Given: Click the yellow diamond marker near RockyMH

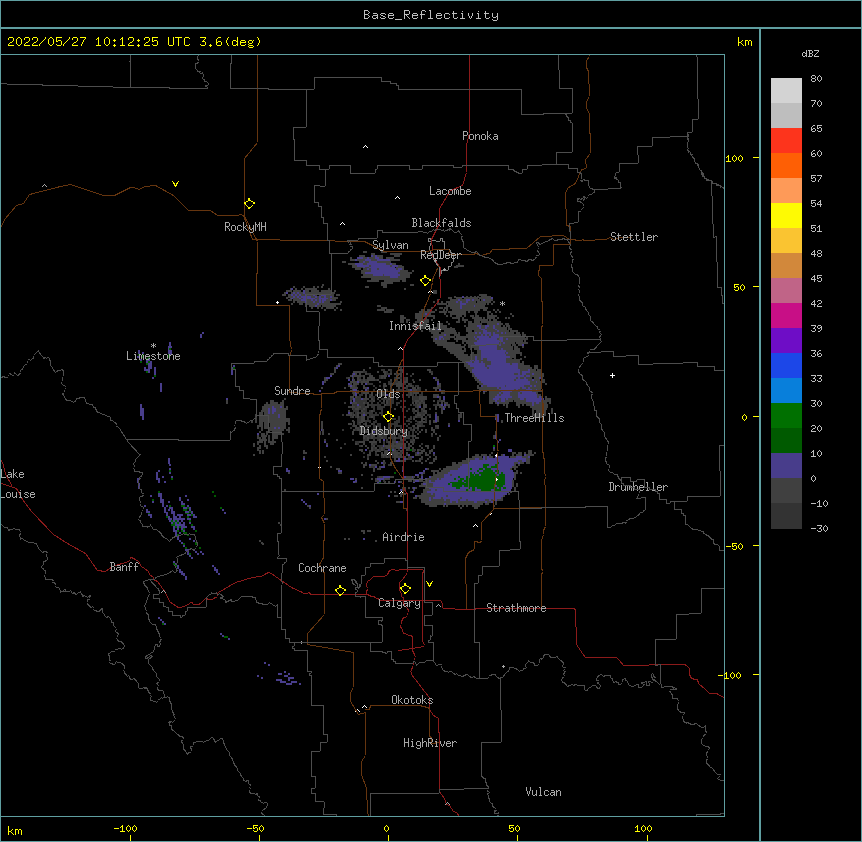Looking at the screenshot, I should click(249, 203).
